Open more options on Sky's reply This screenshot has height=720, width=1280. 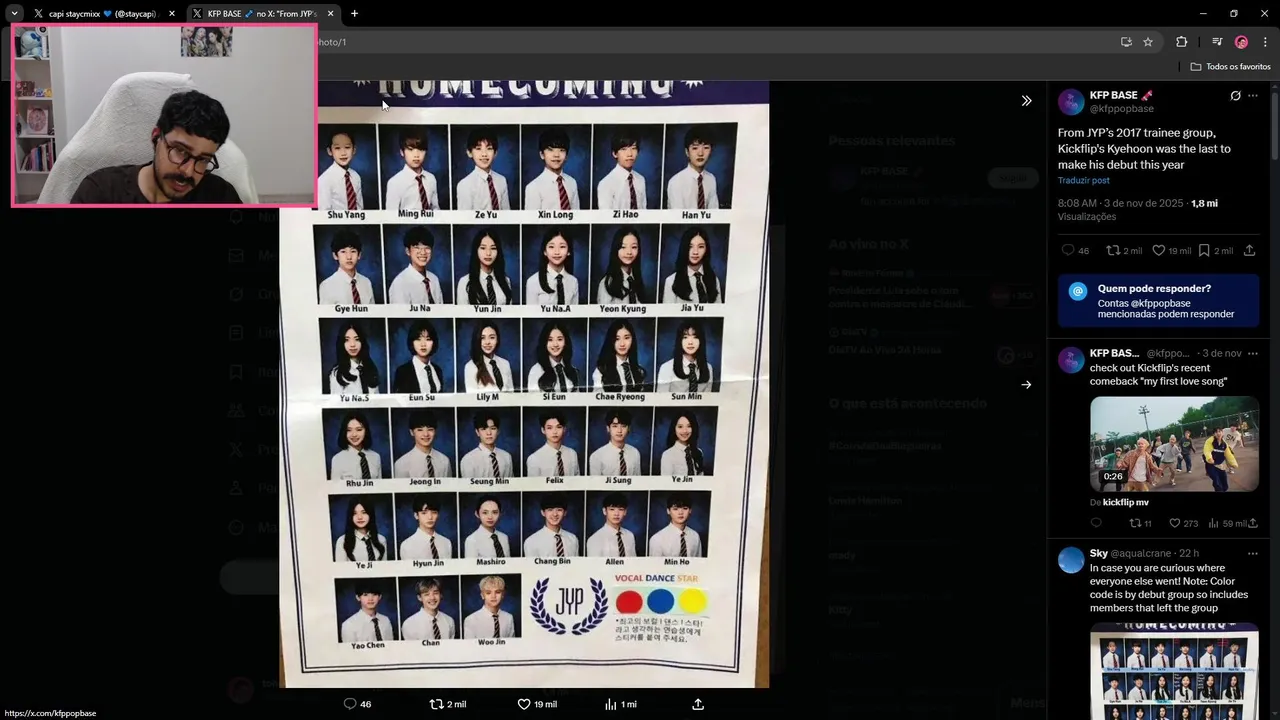[x=1253, y=553]
